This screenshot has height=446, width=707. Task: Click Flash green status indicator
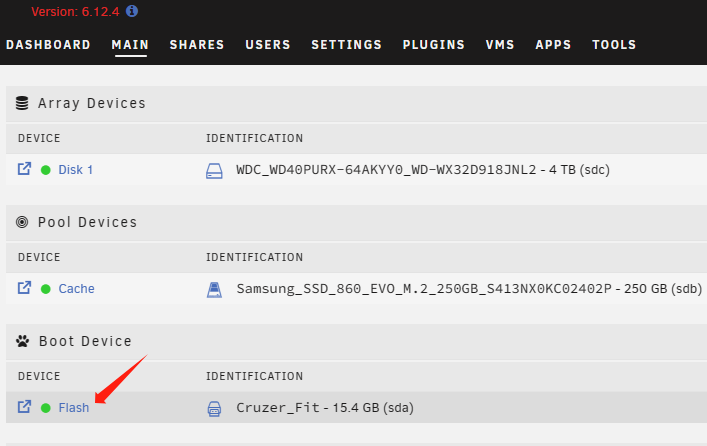(46, 408)
